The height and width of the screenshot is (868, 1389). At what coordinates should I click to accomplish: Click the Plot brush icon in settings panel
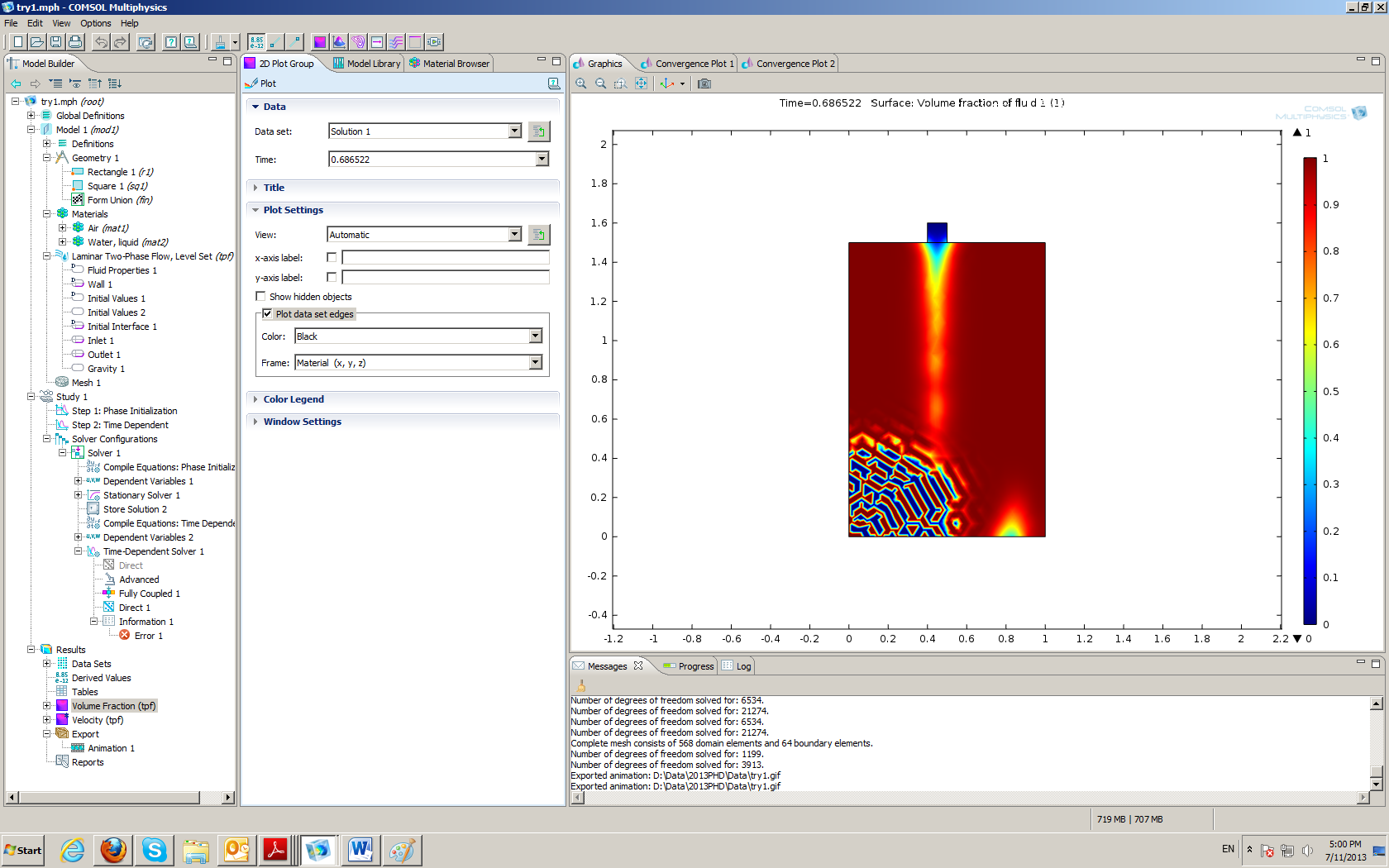tap(252, 83)
